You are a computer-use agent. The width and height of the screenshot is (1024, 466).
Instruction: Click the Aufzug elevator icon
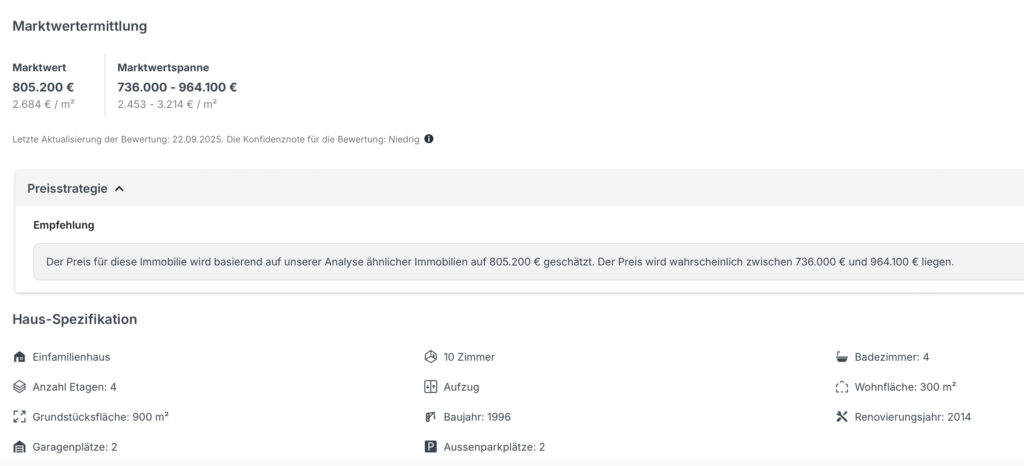[431, 387]
